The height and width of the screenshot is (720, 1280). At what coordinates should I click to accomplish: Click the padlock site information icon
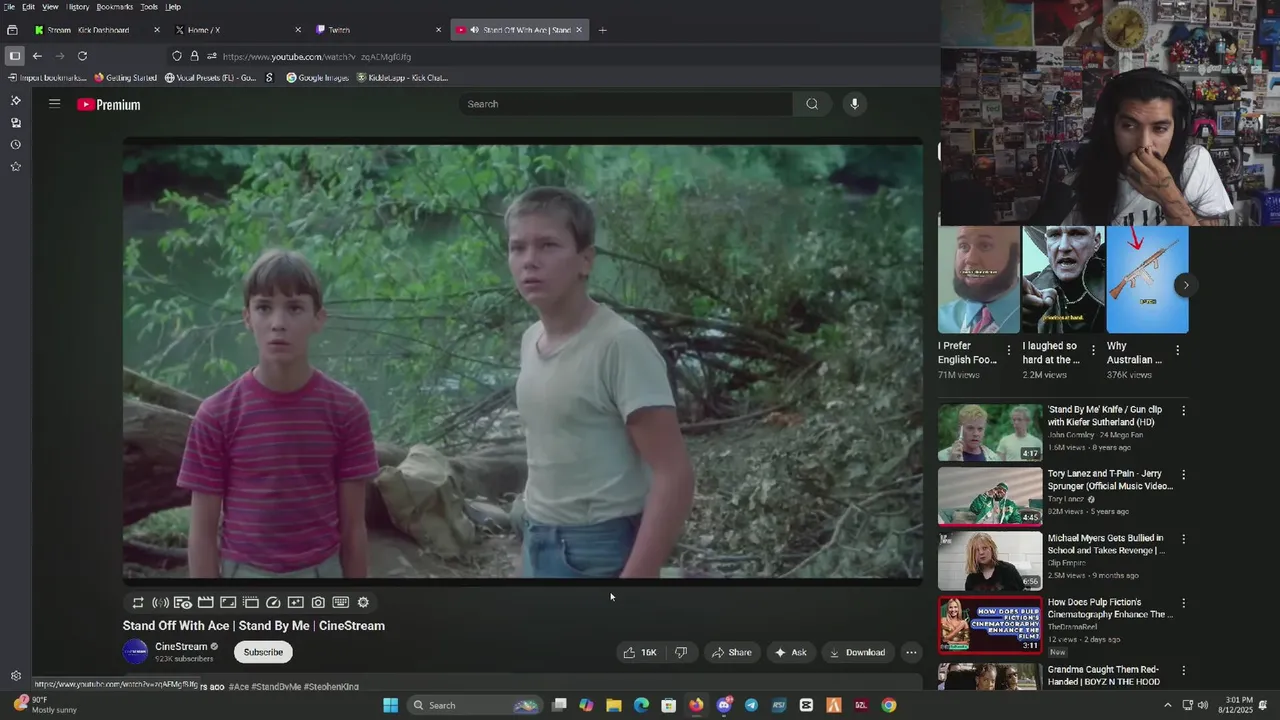click(194, 56)
